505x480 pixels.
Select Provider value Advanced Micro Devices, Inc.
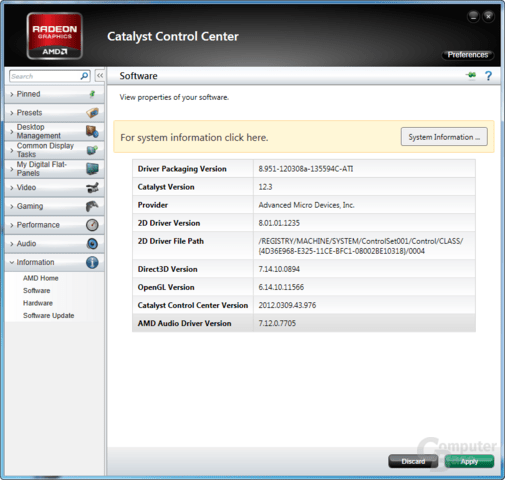(x=306, y=205)
